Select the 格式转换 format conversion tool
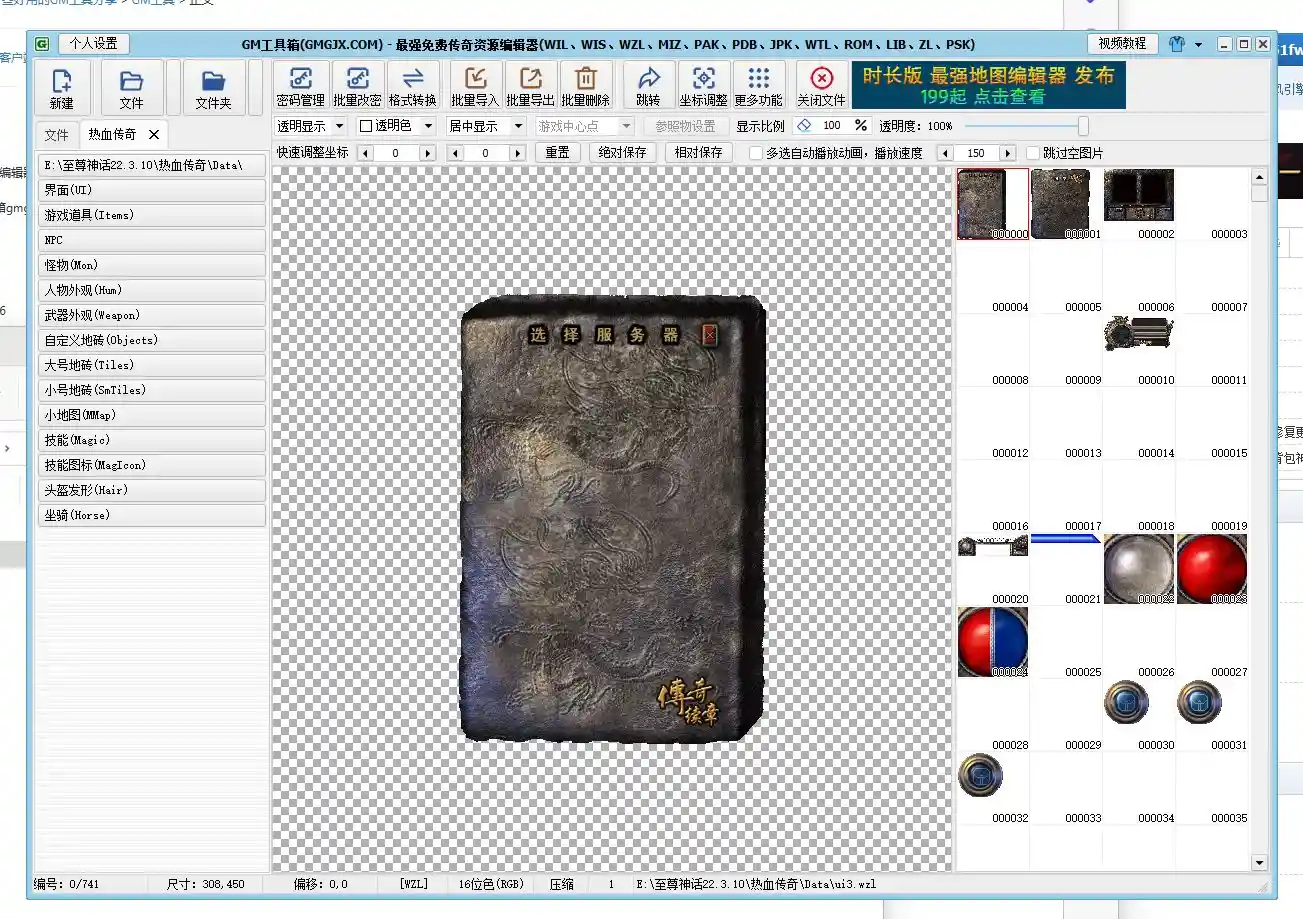Viewport: 1303px width, 919px height. click(413, 86)
